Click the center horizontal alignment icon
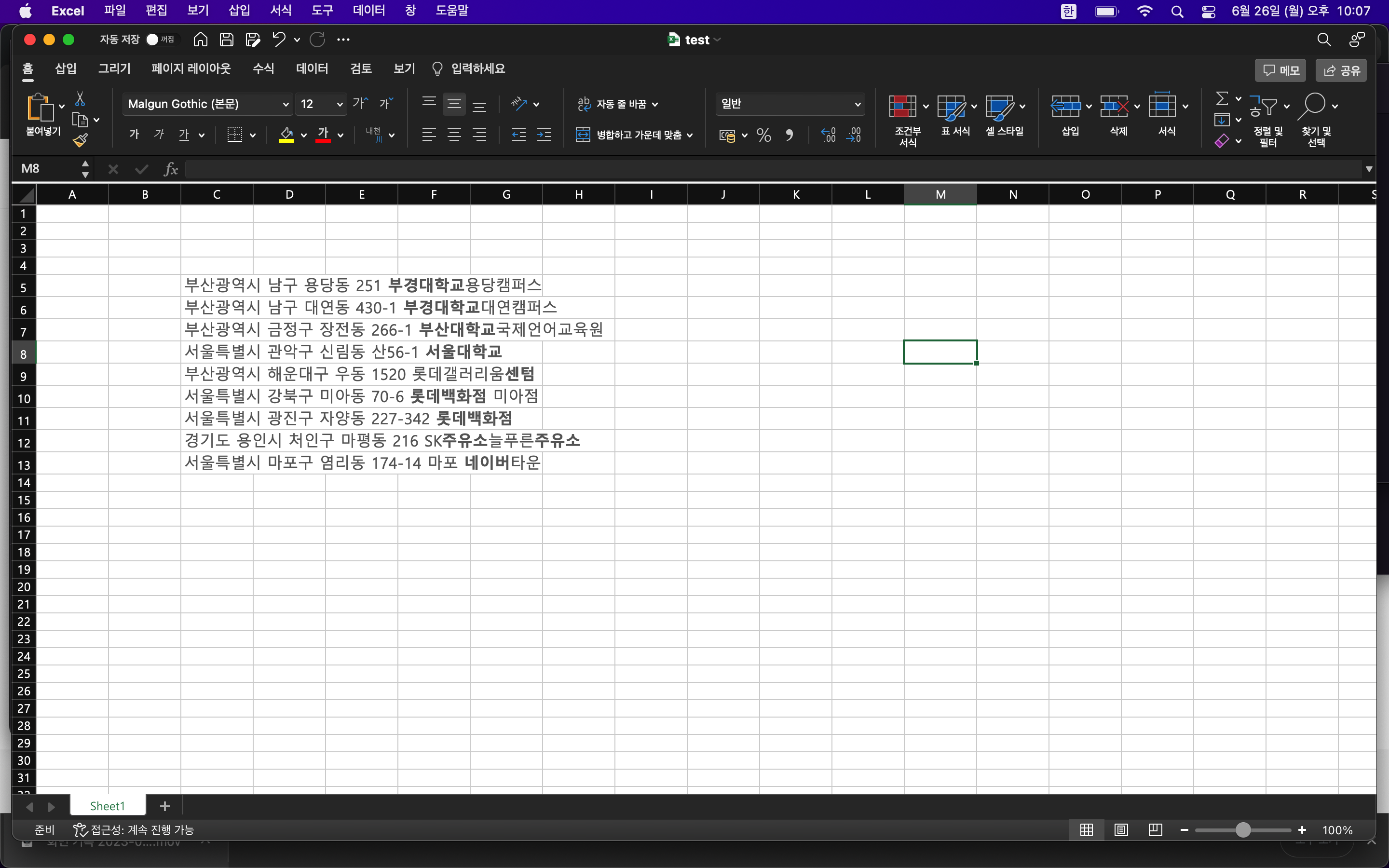Viewport: 1389px width, 868px height. point(454,136)
